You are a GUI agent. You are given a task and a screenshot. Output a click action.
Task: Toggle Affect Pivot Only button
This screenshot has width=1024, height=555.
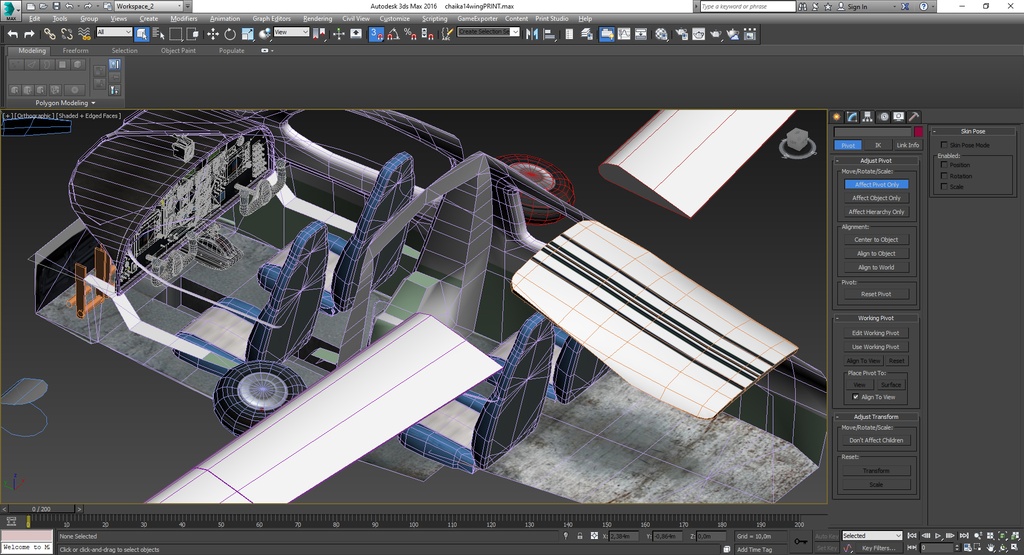[x=876, y=184]
